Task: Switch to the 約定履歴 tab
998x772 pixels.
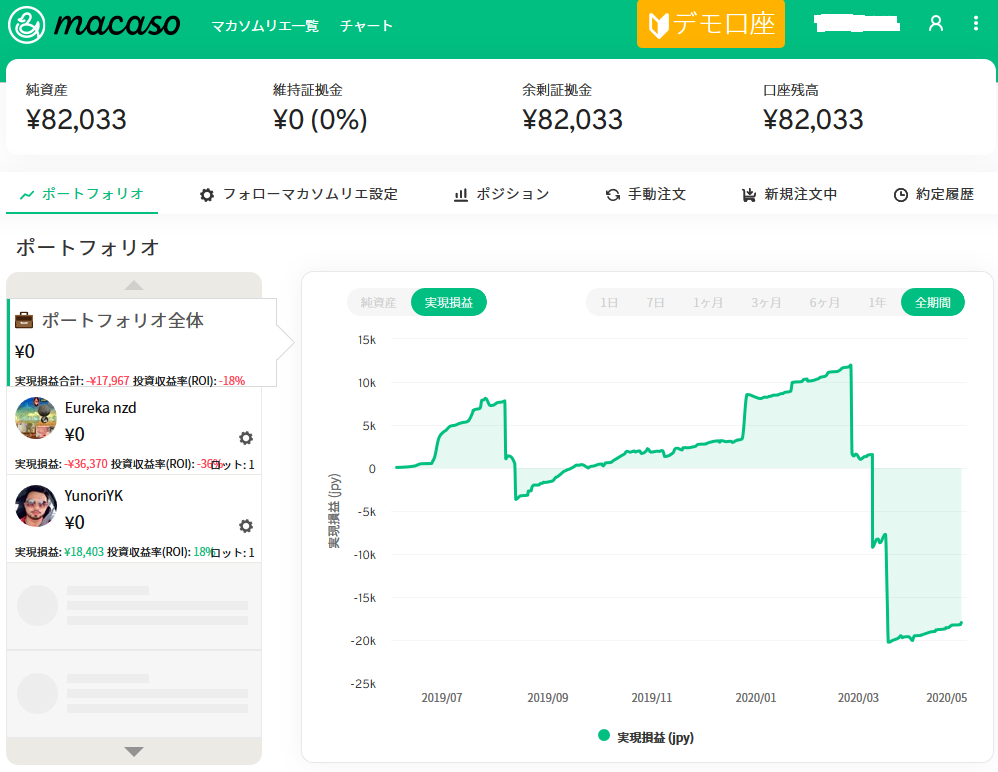Action: (x=933, y=194)
